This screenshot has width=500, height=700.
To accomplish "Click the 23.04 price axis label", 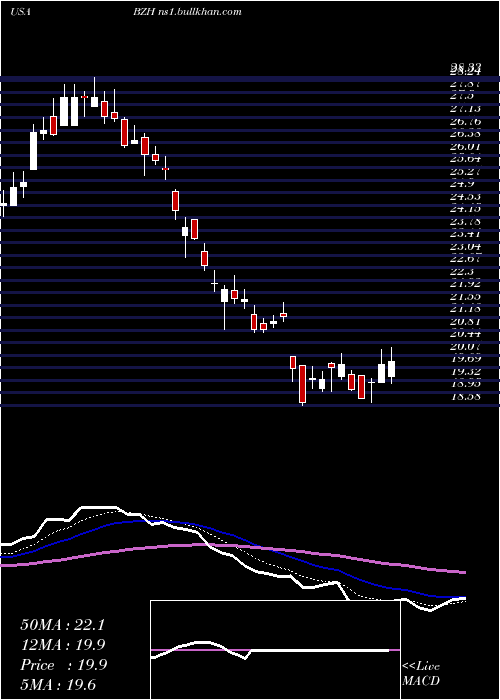I will pos(465,246).
